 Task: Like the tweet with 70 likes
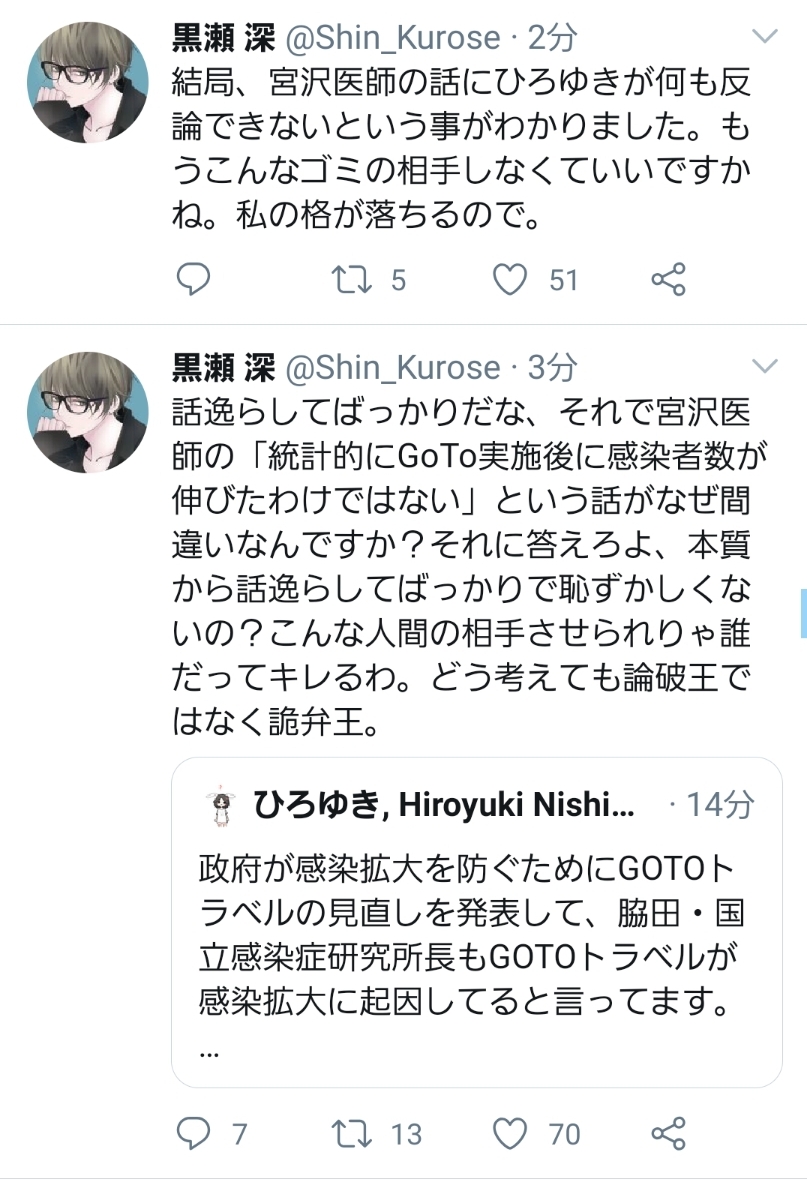pyautogui.click(x=510, y=1133)
